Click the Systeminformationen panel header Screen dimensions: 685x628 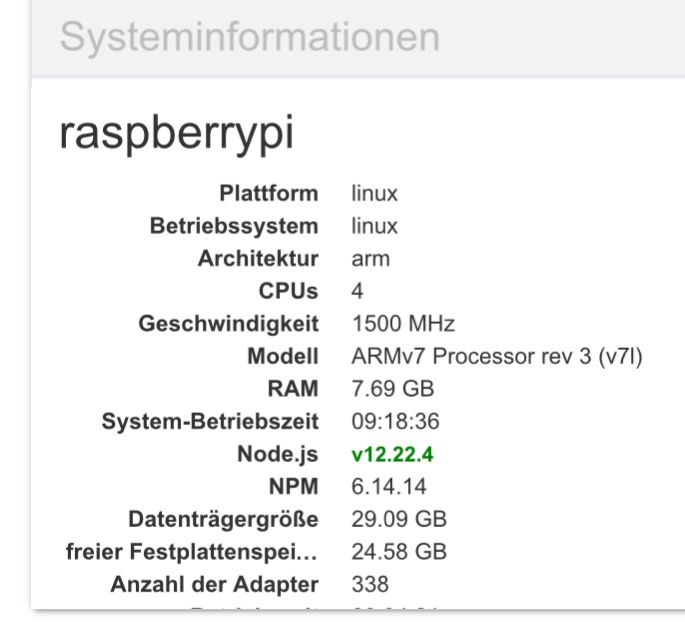[250, 37]
